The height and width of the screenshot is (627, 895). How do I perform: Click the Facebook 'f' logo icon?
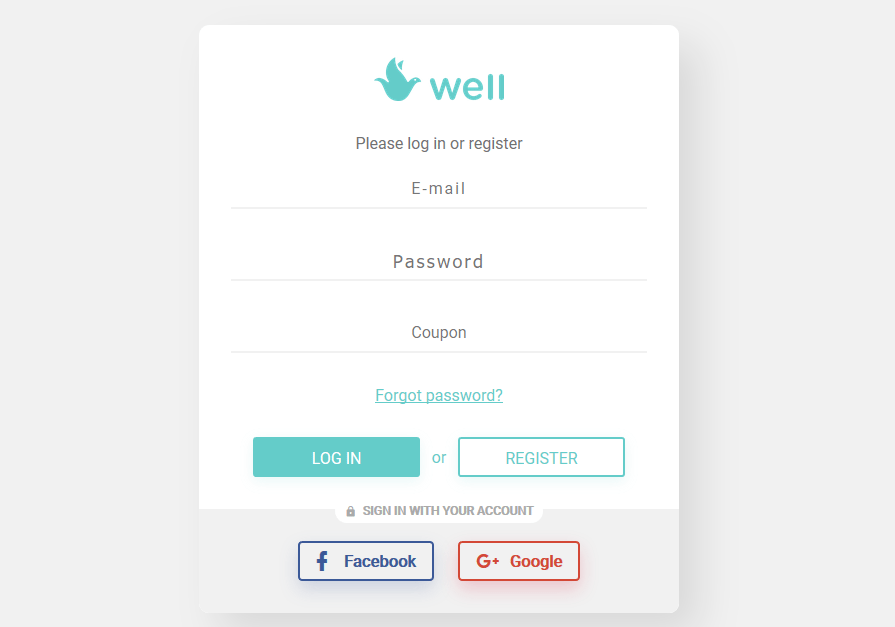pos(322,561)
